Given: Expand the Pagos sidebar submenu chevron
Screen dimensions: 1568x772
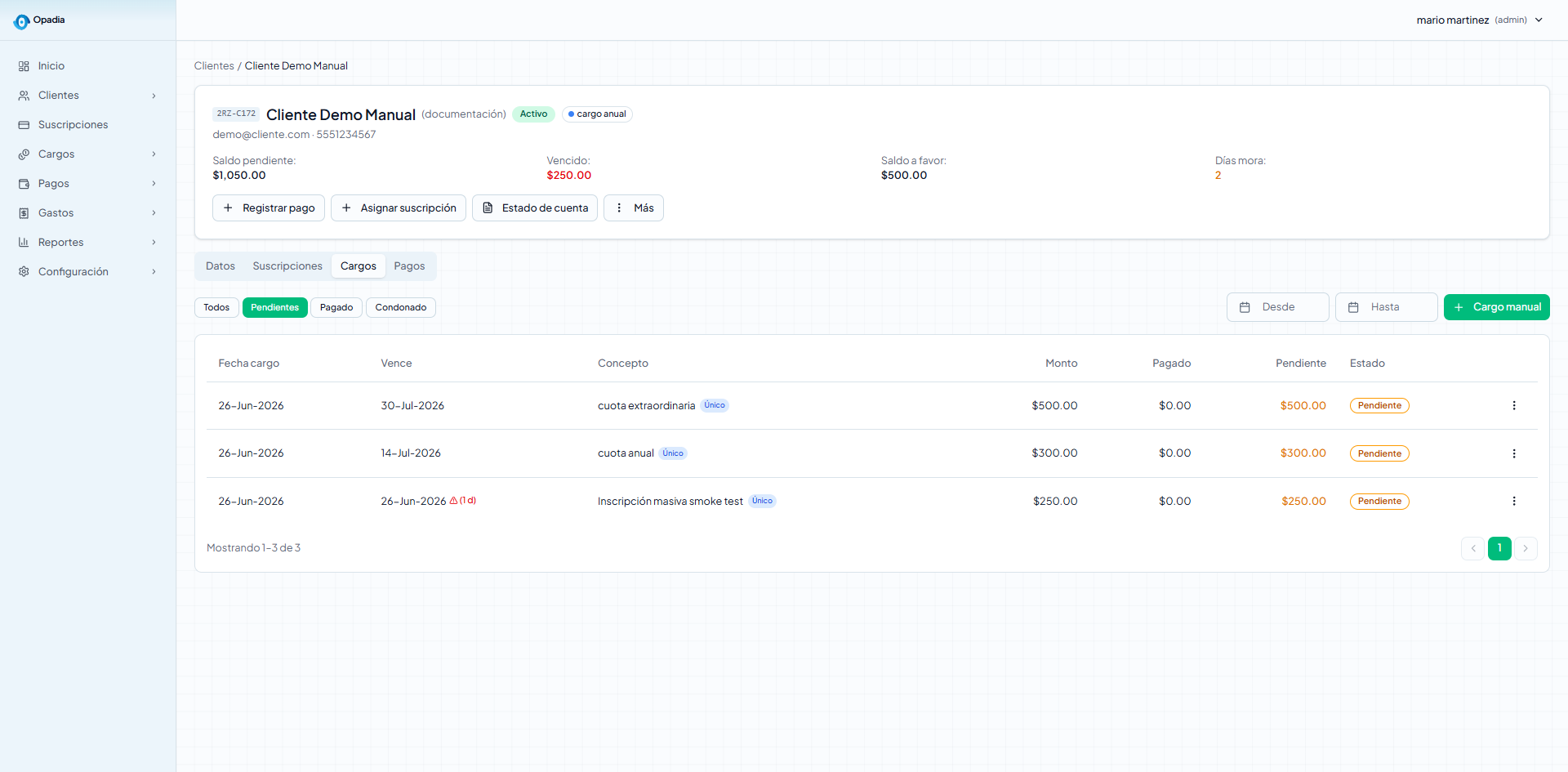Looking at the screenshot, I should click(154, 184).
